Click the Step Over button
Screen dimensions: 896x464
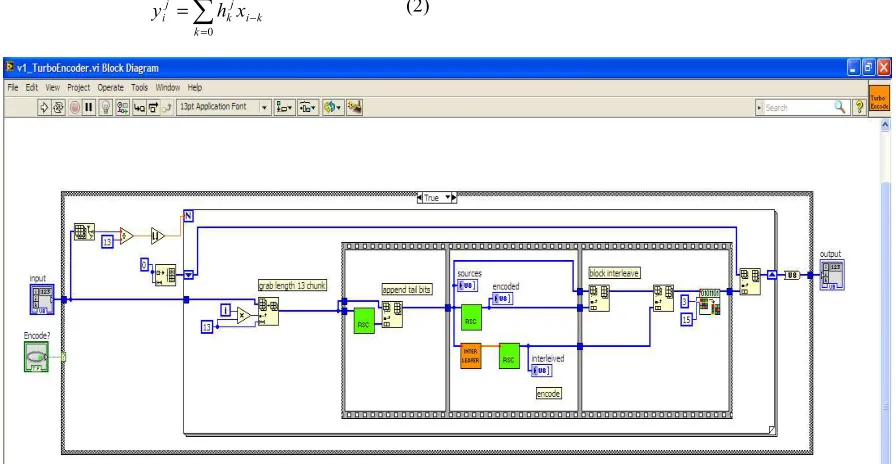point(153,107)
